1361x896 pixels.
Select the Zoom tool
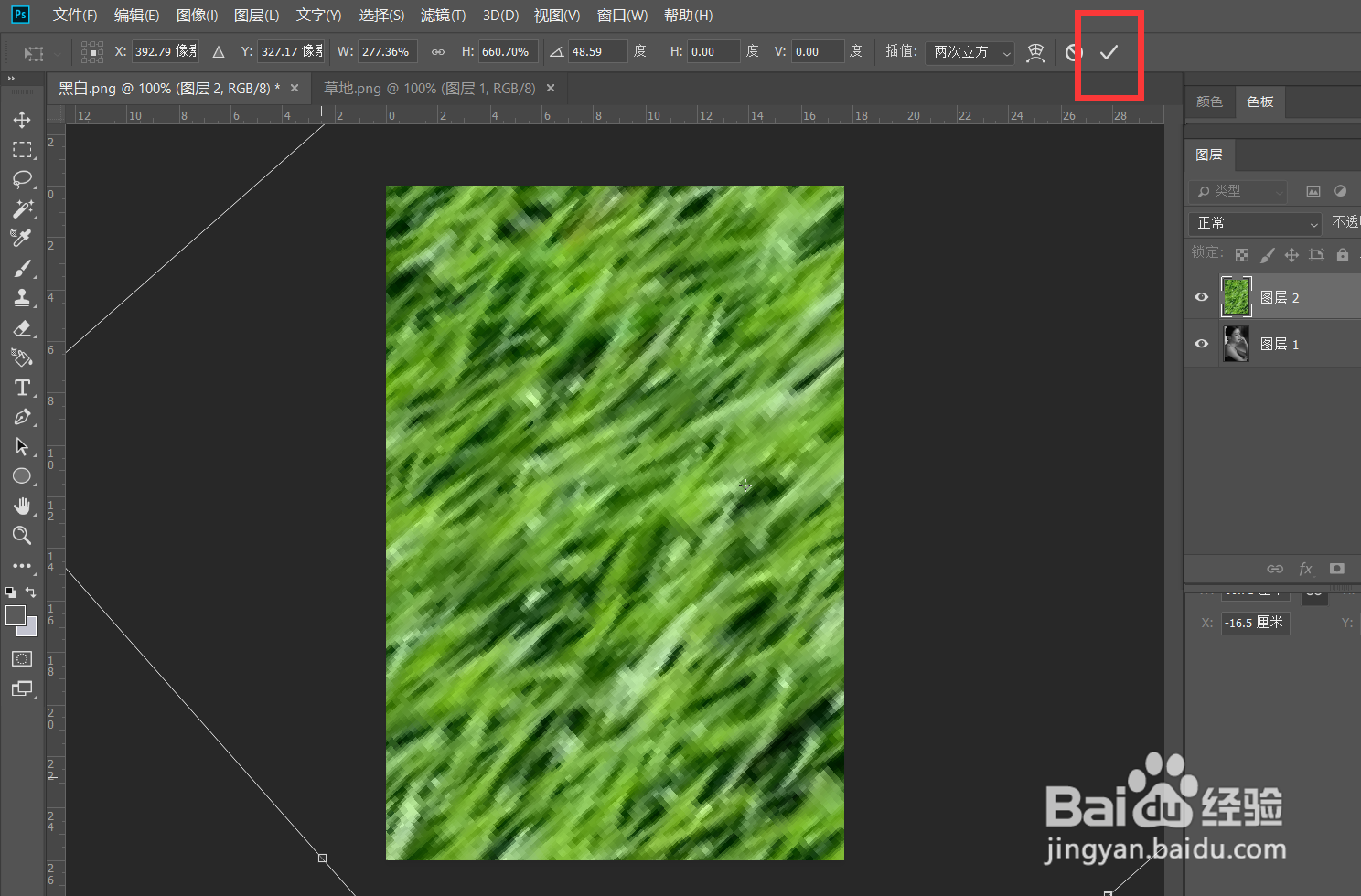[x=23, y=536]
